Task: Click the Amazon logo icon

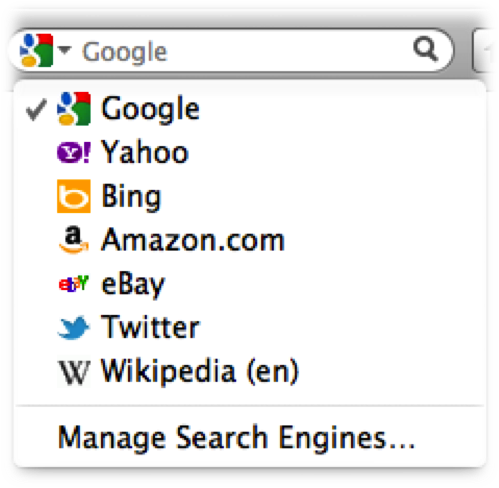Action: pos(74,240)
